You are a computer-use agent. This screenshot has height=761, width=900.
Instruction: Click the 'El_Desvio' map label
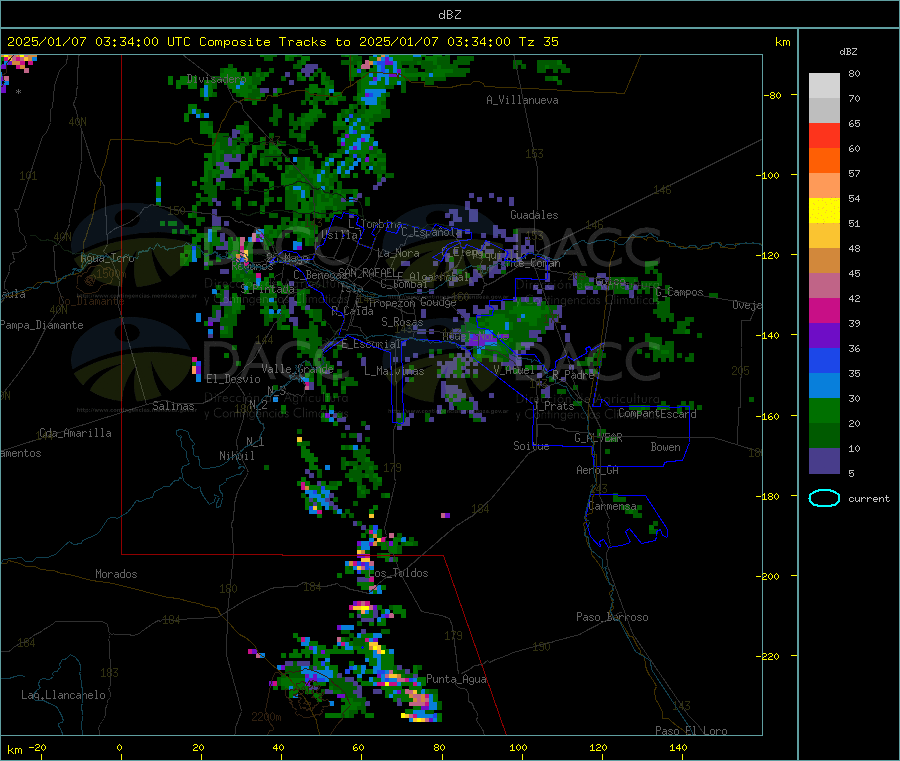point(233,379)
